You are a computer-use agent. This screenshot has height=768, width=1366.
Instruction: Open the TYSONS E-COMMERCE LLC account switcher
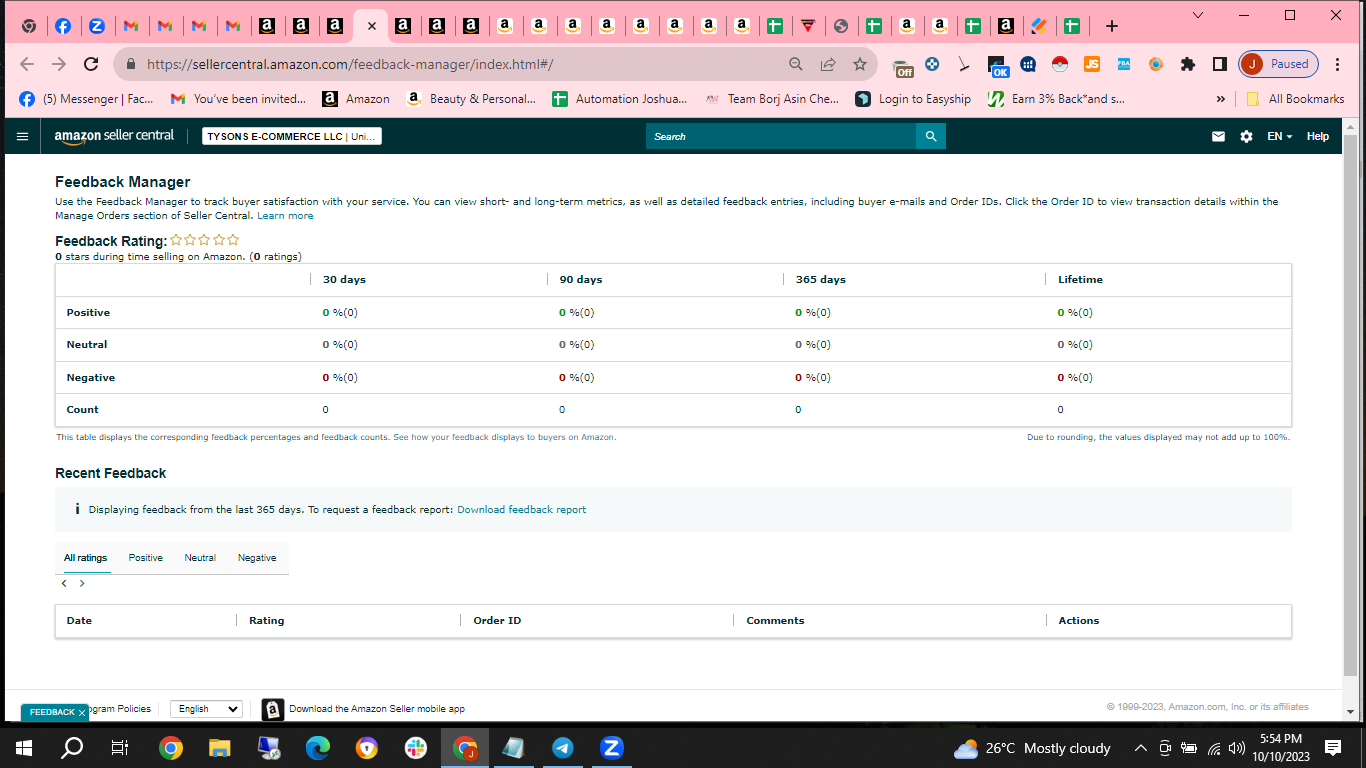pos(292,136)
